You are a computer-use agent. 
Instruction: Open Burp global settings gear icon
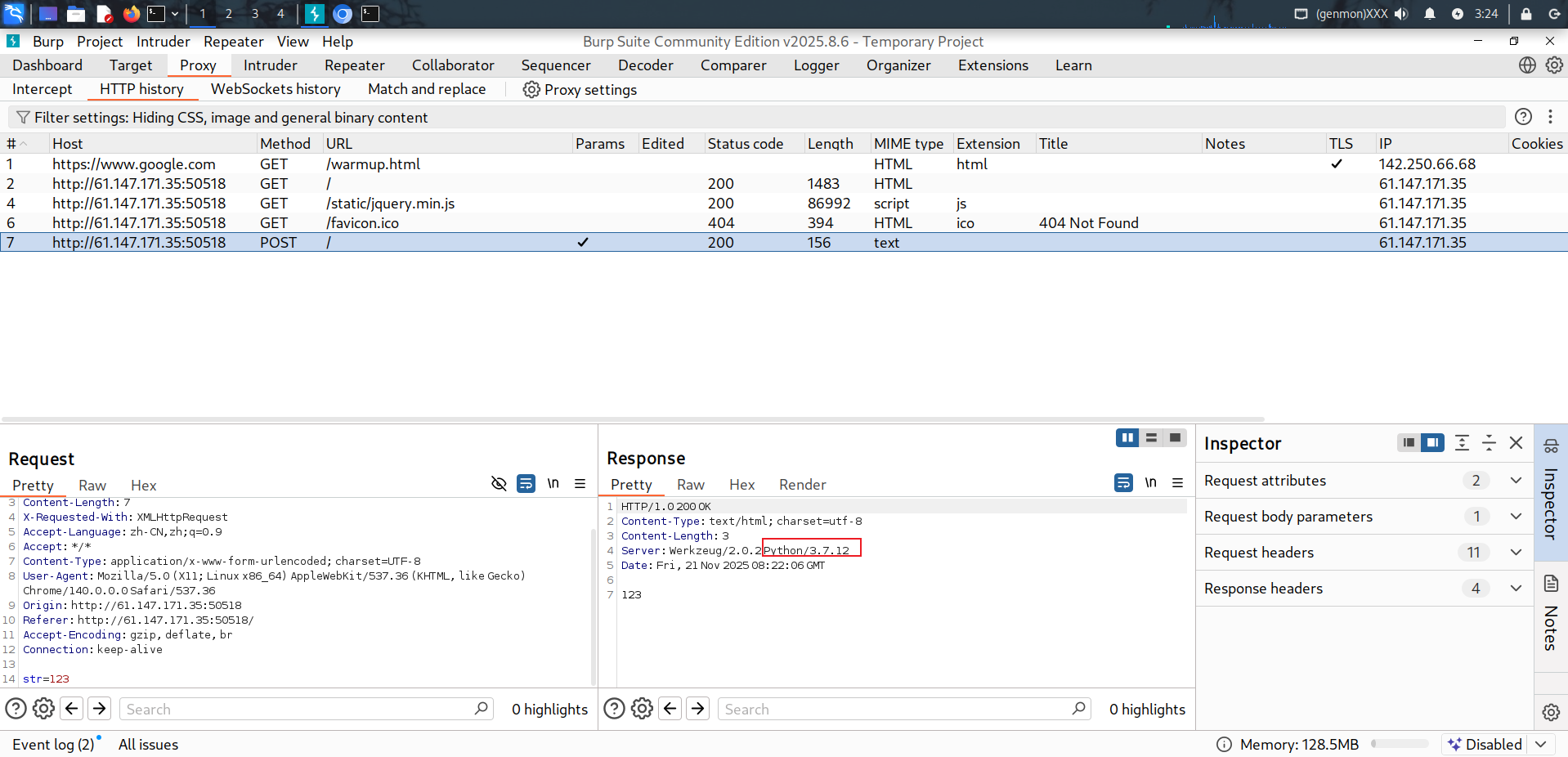pos(1554,65)
